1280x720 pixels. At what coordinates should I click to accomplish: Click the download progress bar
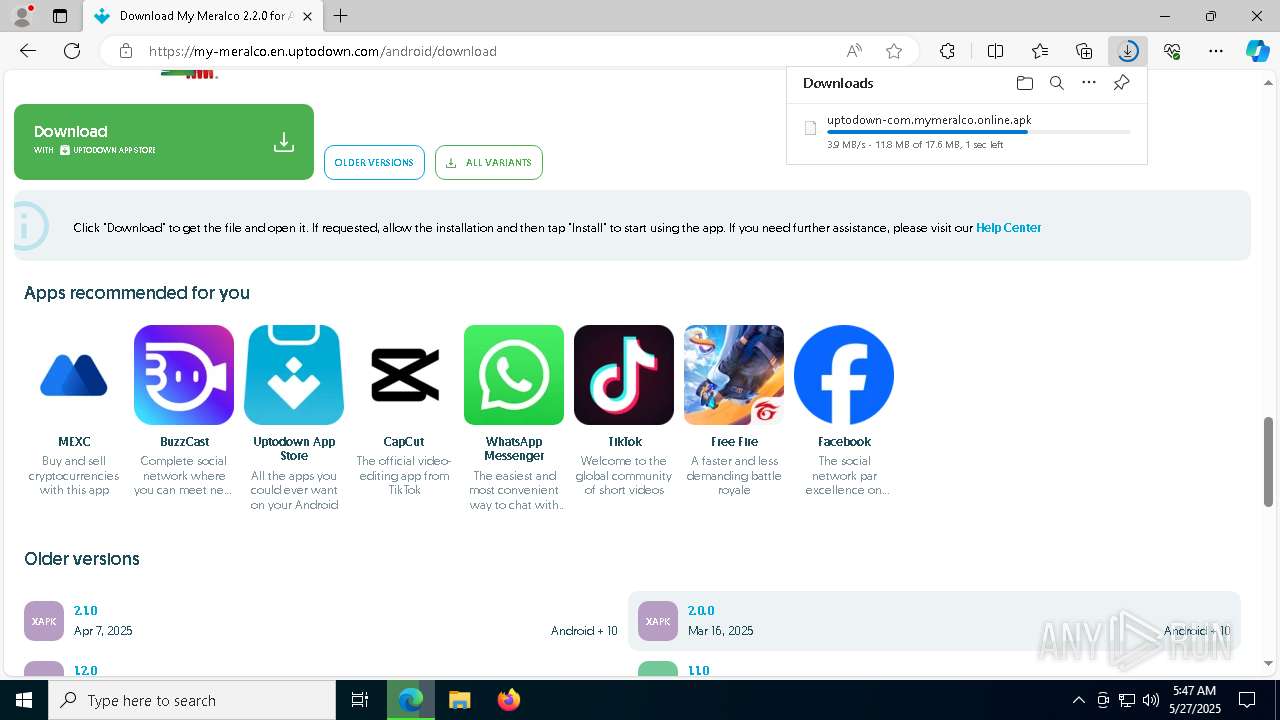978,132
